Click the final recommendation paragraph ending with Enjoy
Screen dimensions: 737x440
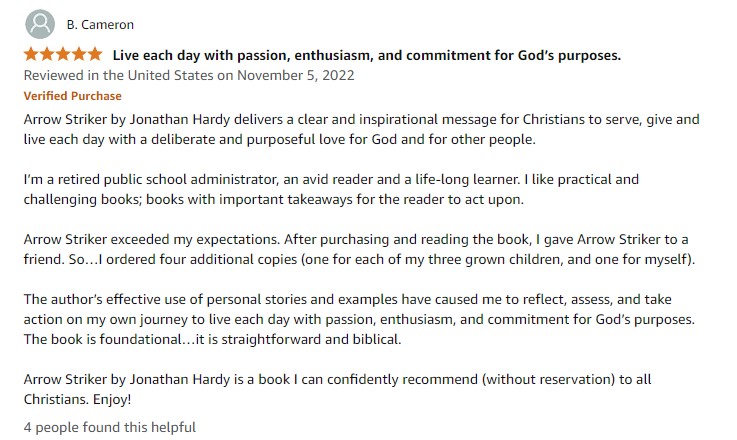(337, 389)
